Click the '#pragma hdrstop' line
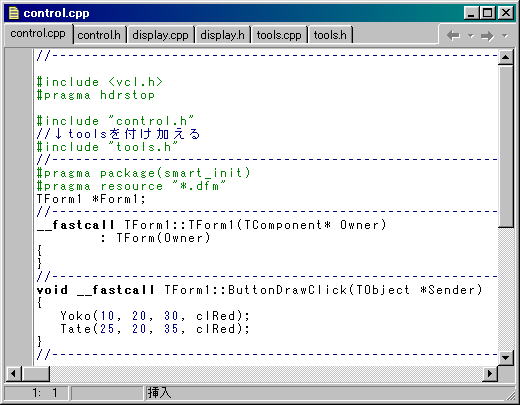Screen dimensions: 520x405 tap(95, 95)
